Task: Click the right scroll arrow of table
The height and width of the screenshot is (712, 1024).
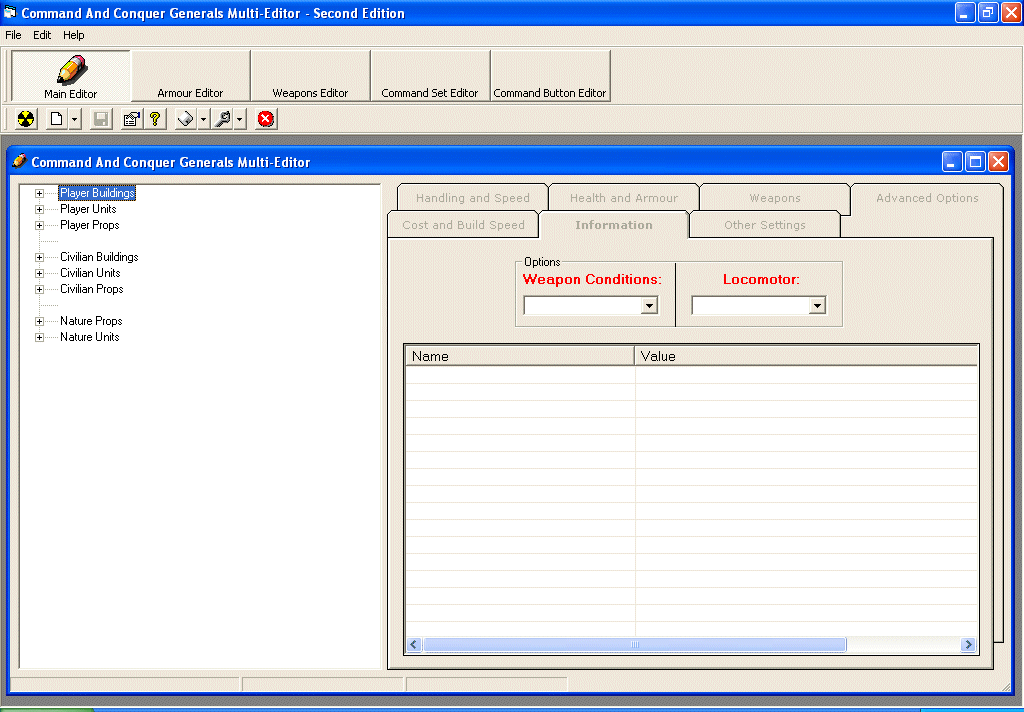Action: pyautogui.click(x=968, y=645)
